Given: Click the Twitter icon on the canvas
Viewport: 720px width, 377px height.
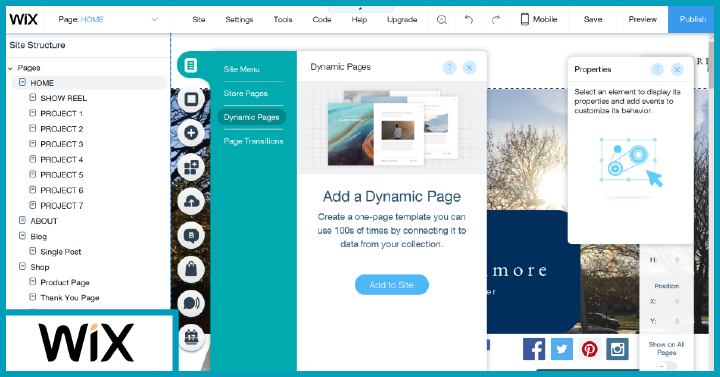Looking at the screenshot, I should (x=562, y=349).
